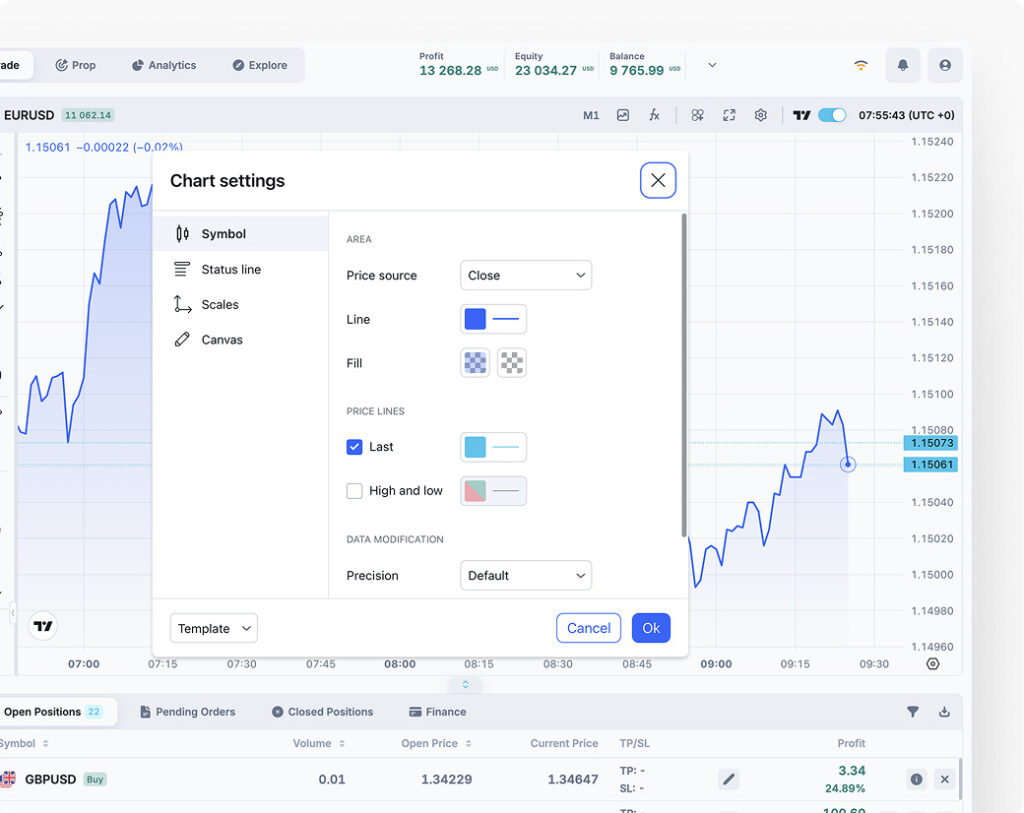Image resolution: width=1024 pixels, height=813 pixels.
Task: Close the Chart settings dialog
Action: click(658, 180)
